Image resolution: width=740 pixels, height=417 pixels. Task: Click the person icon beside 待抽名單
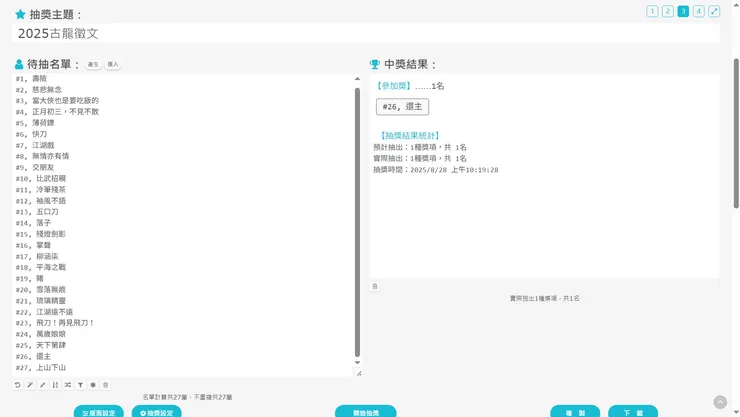coord(19,64)
